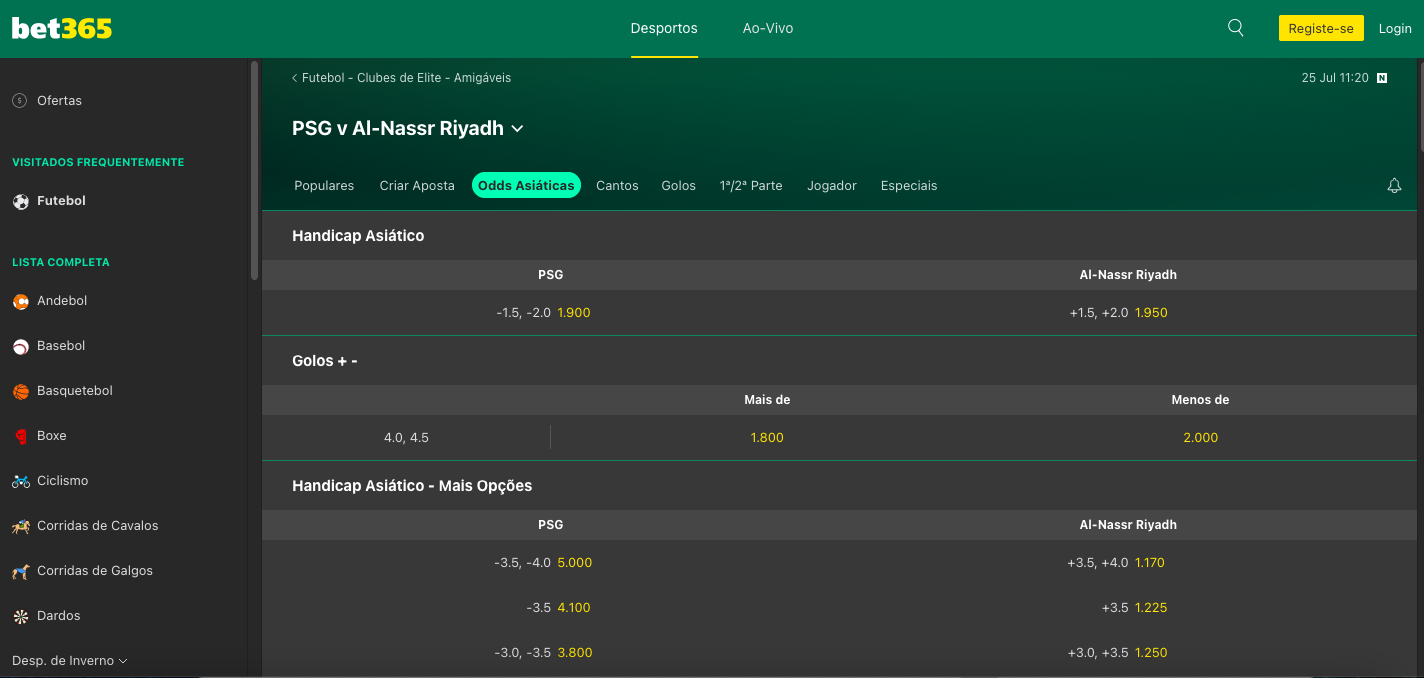
Task: Open the 1ª/2ª Parte tab
Action: [751, 185]
